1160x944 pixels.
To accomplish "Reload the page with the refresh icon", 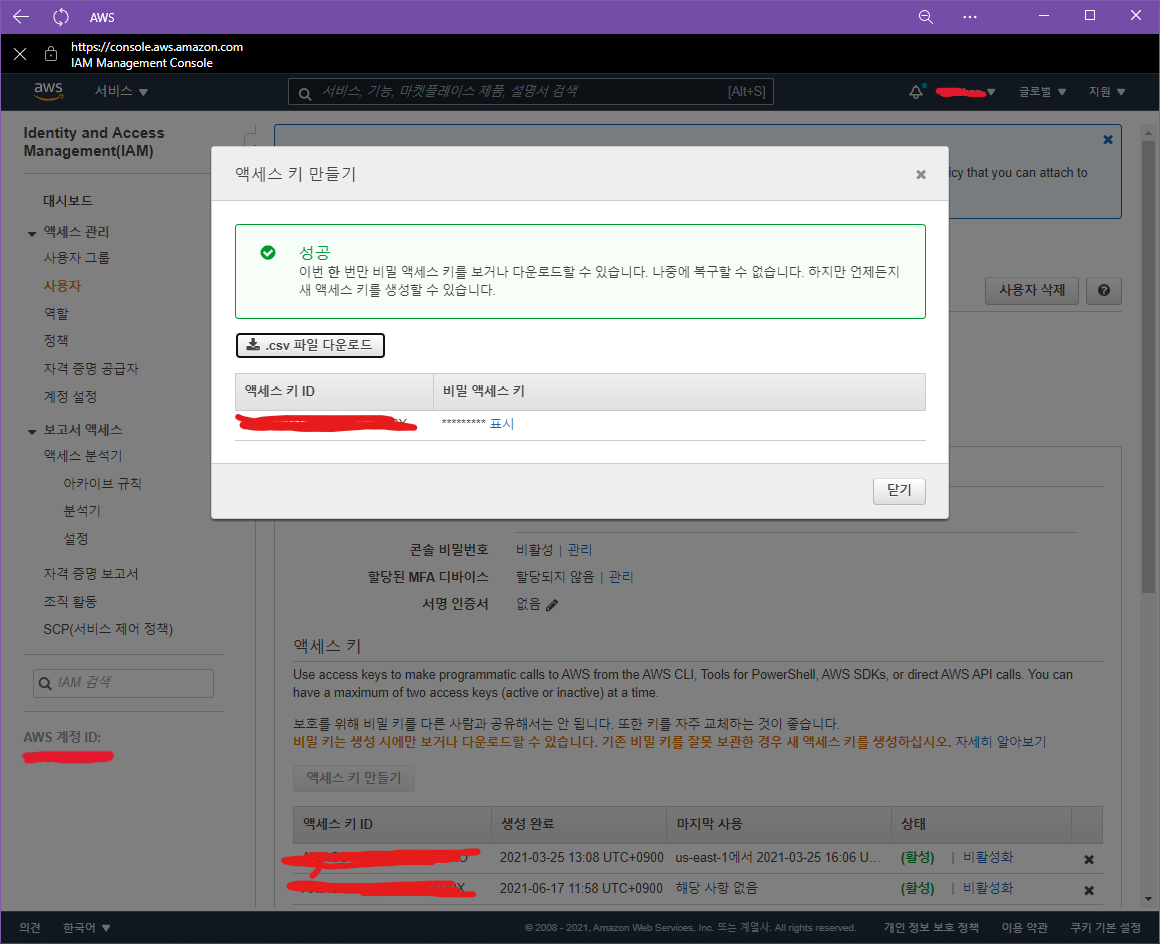I will tap(61, 16).
